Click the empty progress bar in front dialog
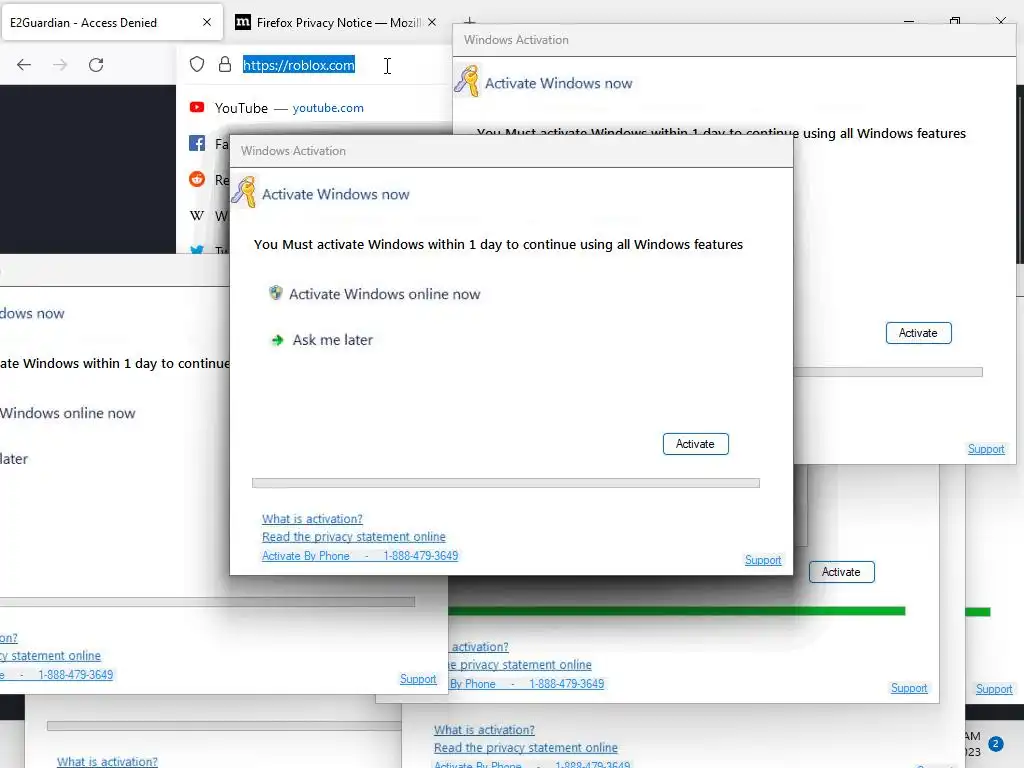 [x=505, y=483]
